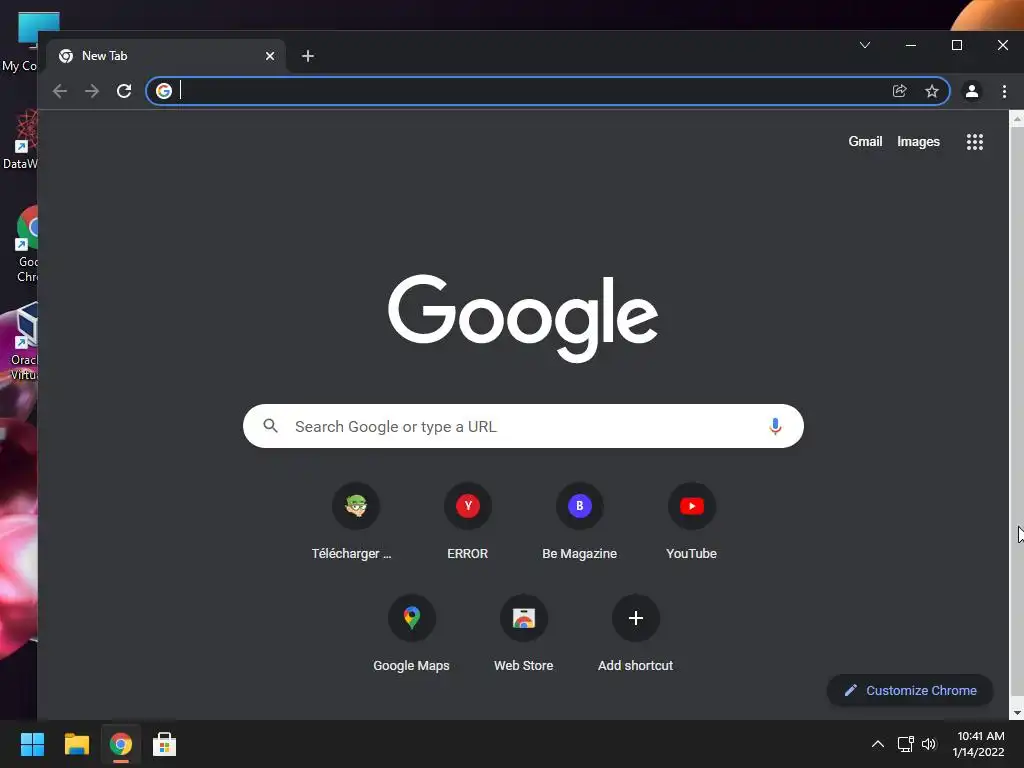The image size is (1024, 768).
Task: Open the Windows Start menu
Action: [x=32, y=744]
